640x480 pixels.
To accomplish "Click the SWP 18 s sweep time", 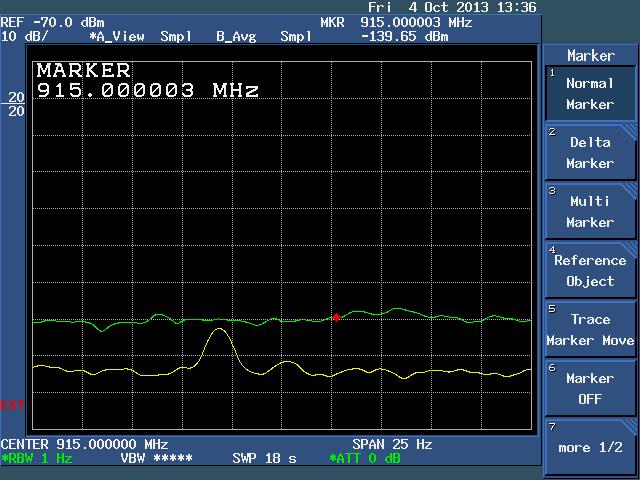I will pyautogui.click(x=264, y=458).
